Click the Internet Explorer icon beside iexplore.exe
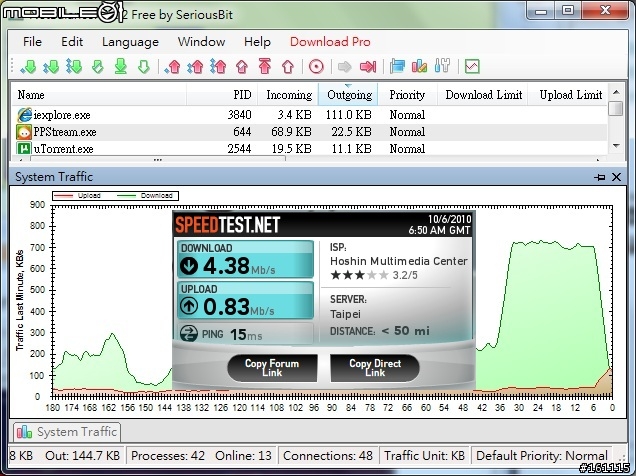The image size is (636, 476). [24, 115]
